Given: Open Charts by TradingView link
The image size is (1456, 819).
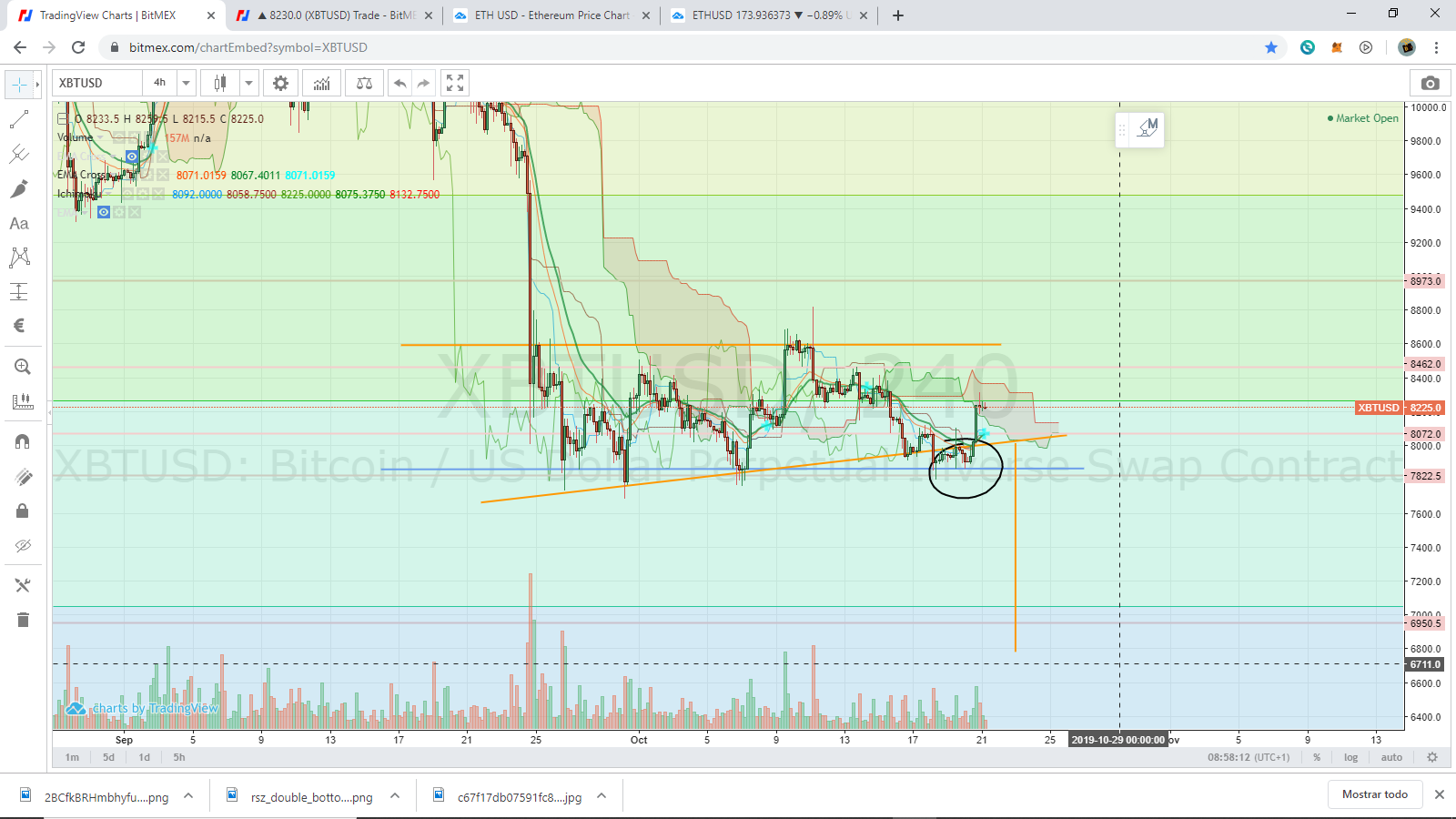Looking at the screenshot, I should pyautogui.click(x=143, y=708).
